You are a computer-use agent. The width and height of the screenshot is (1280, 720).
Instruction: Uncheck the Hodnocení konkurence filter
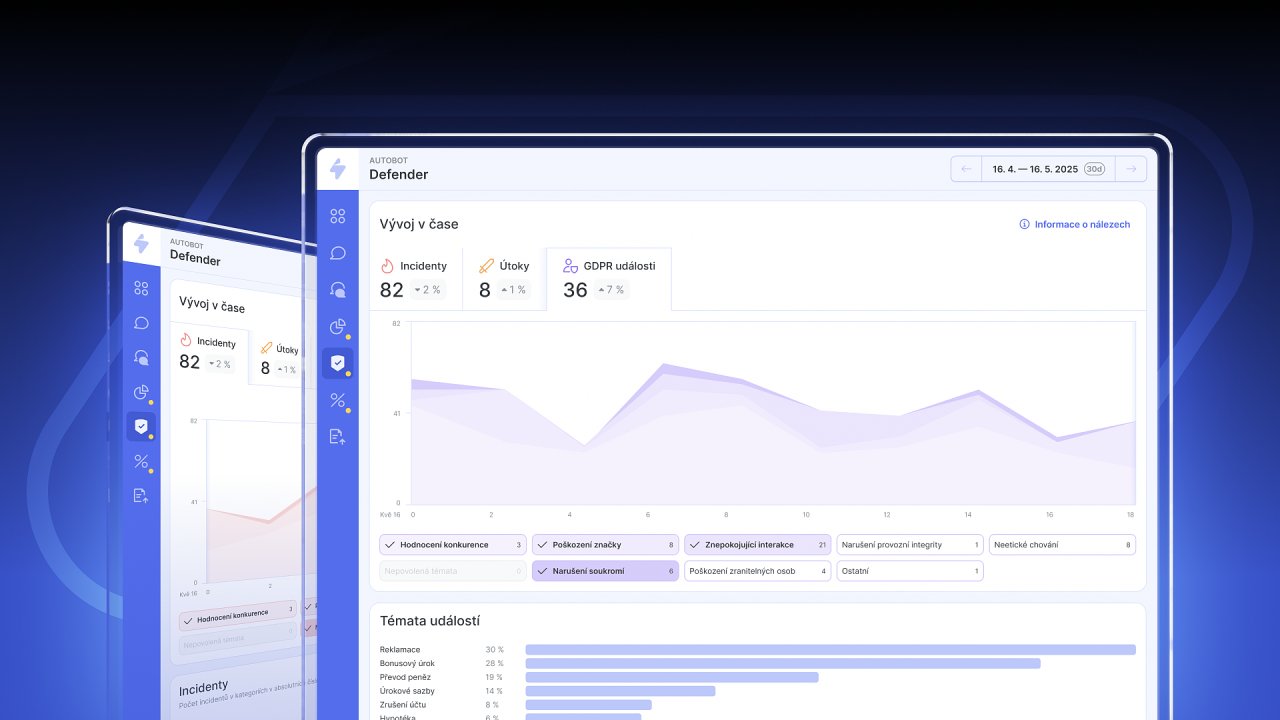[453, 545]
